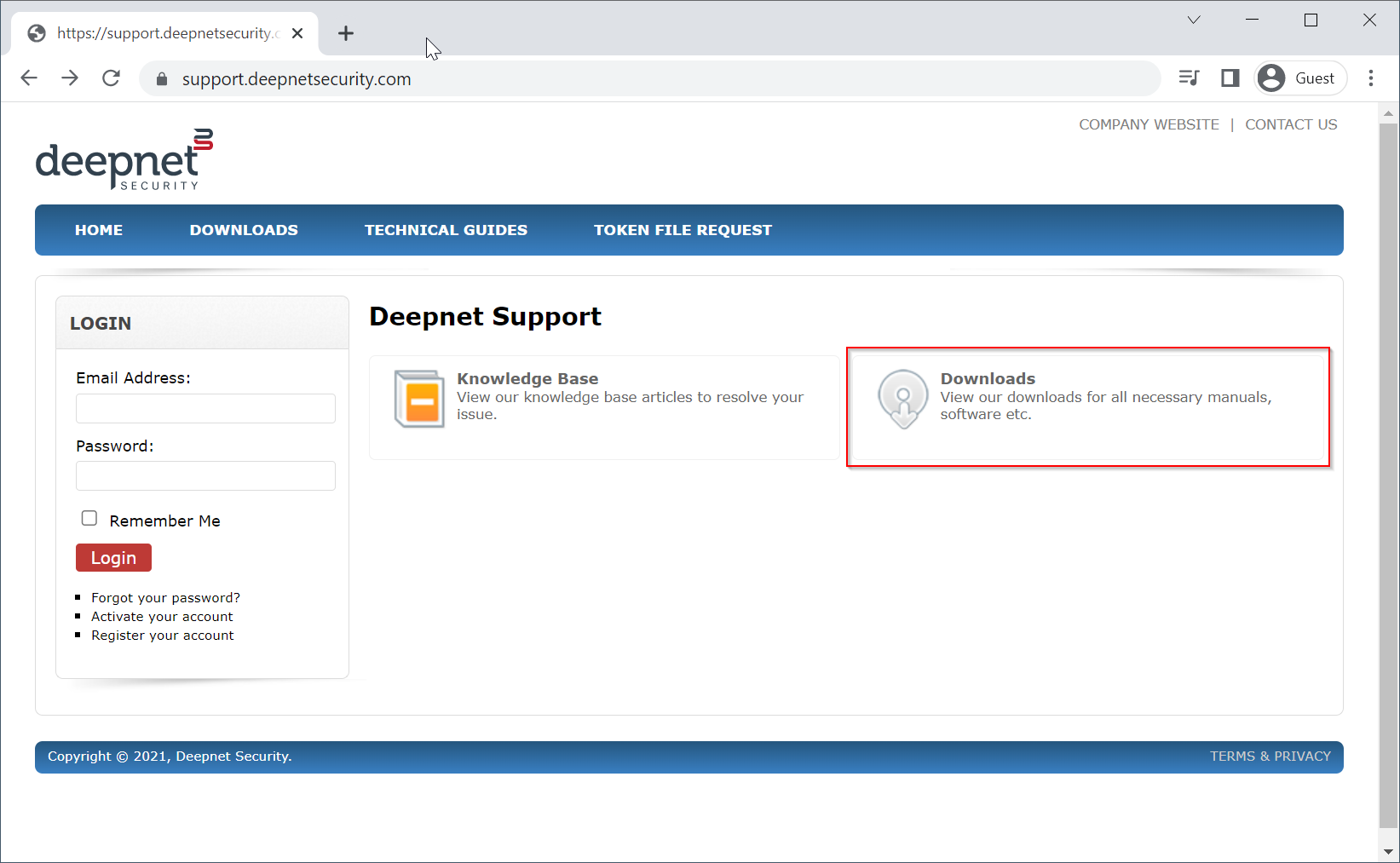Open the browser side panel icon
The height and width of the screenshot is (863, 1400).
1230,78
